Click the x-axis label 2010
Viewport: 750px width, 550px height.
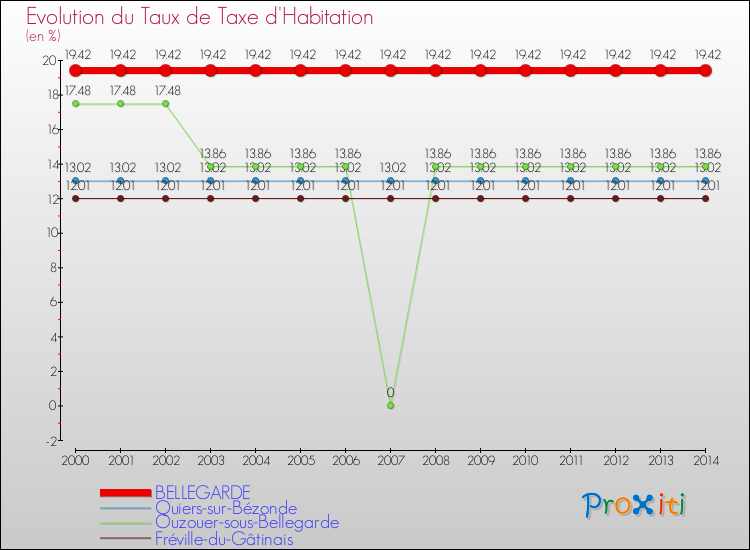point(525,461)
